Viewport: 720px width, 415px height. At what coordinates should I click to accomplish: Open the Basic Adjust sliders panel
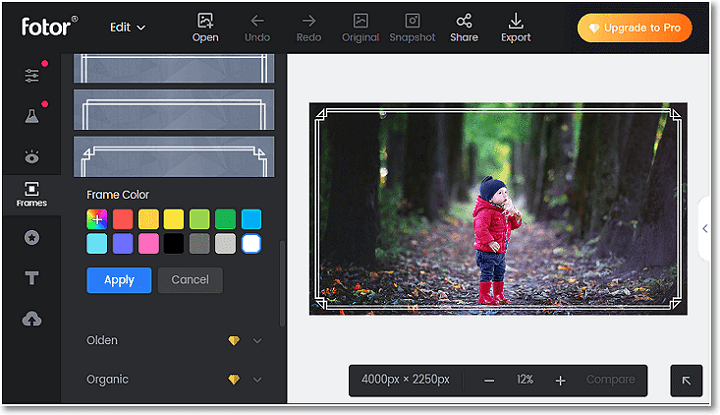32,75
